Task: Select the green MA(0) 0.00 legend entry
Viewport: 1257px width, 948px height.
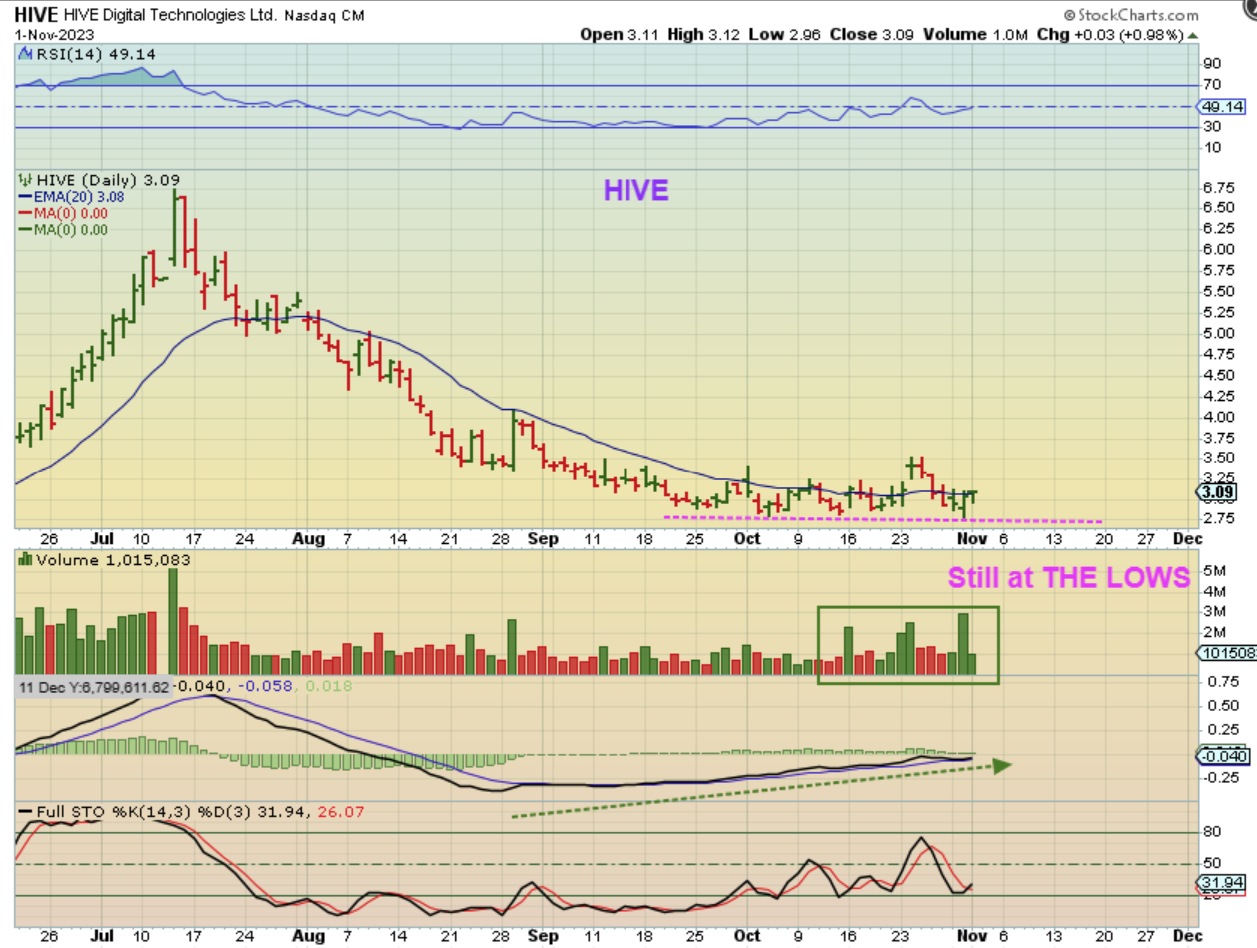Action: tap(71, 229)
